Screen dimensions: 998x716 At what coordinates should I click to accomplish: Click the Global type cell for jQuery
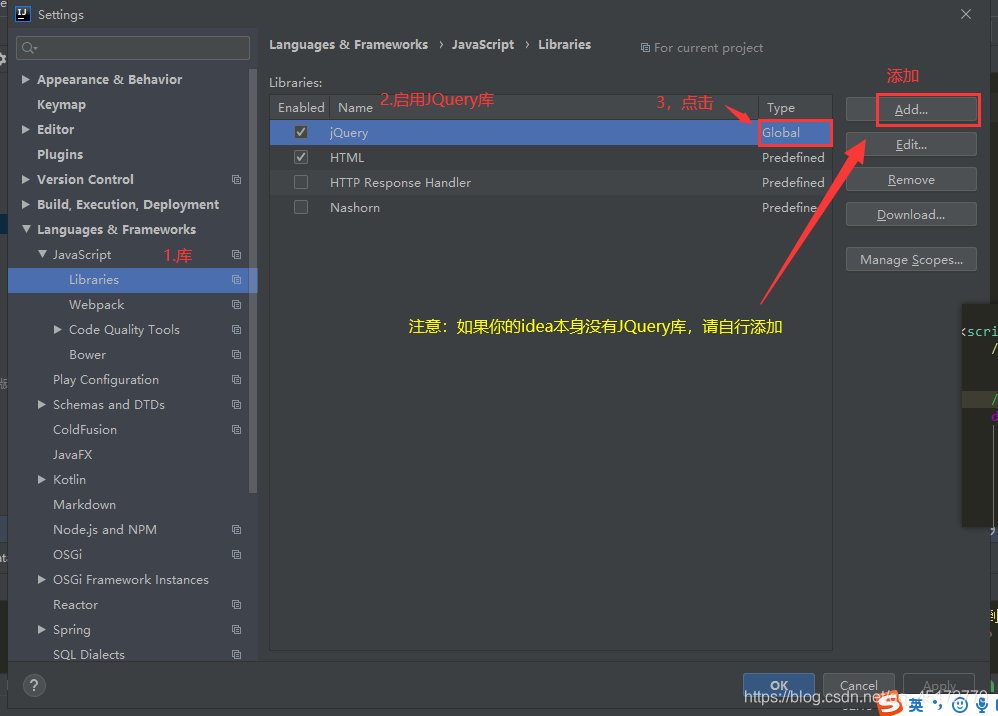(795, 132)
